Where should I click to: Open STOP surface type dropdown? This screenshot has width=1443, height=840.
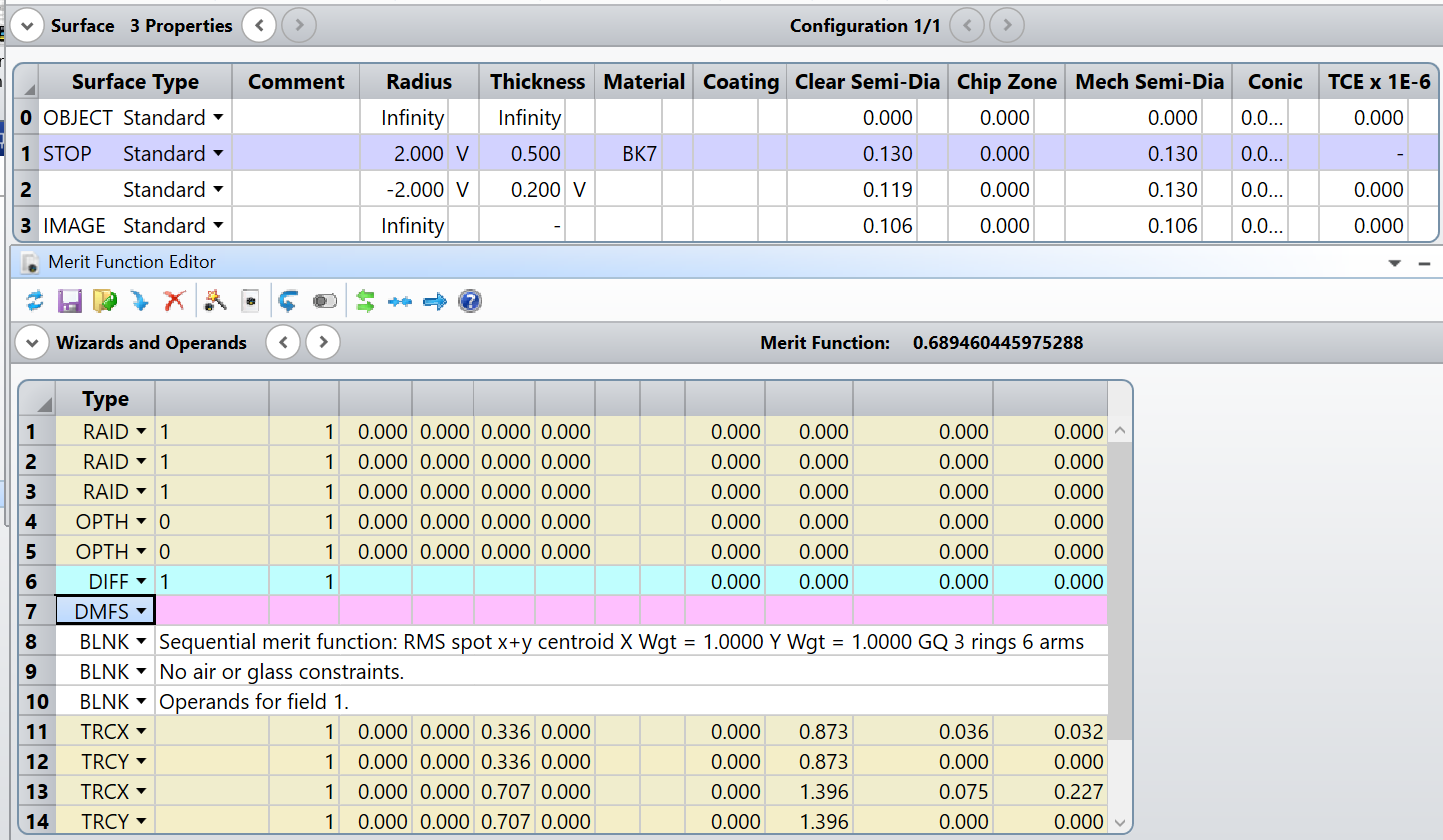pyautogui.click(x=217, y=154)
